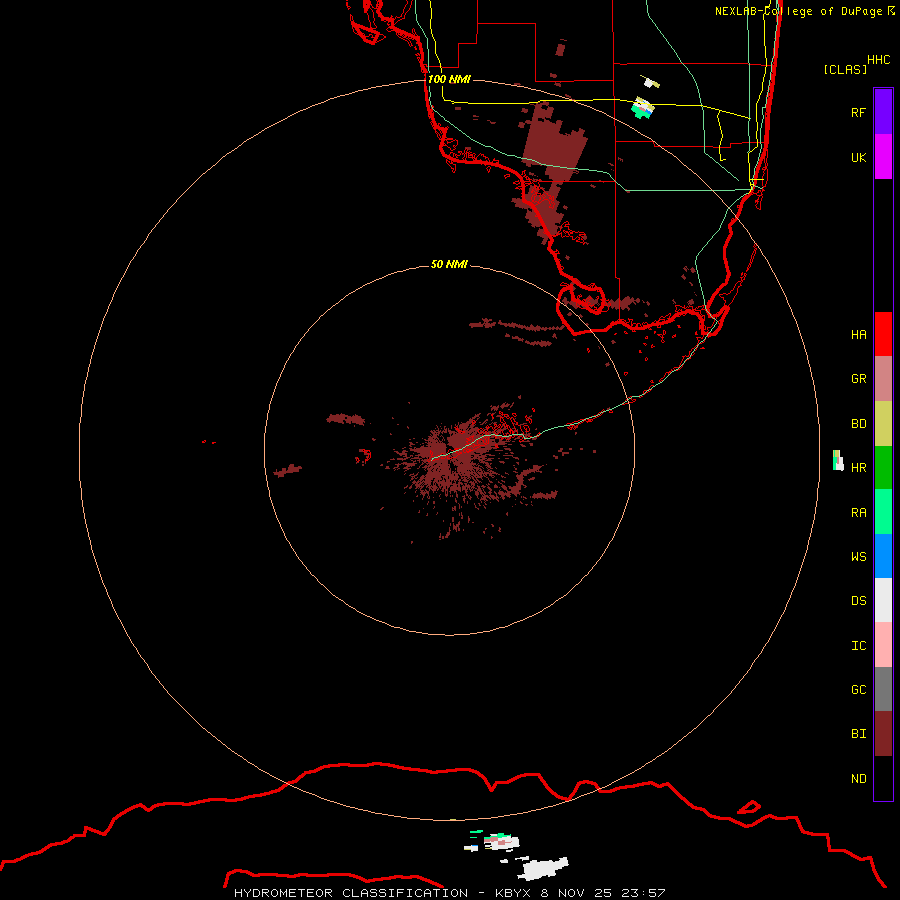900x900 pixels.
Task: Click the 'HR' legend label
Action: pos(859,468)
